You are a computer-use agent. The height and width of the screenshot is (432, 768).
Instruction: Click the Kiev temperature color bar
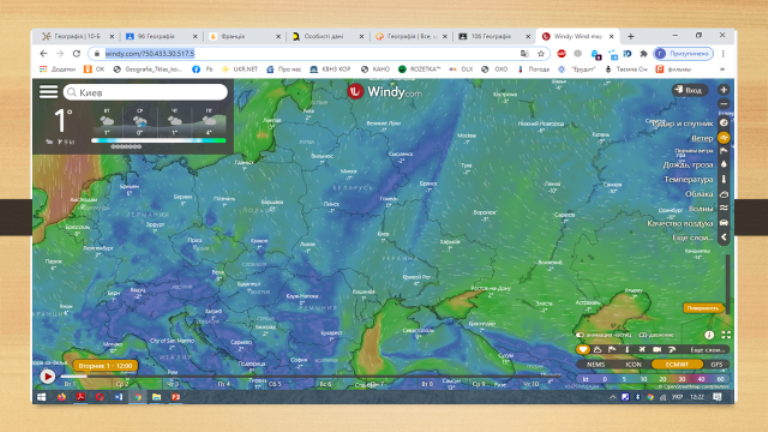pos(158,141)
